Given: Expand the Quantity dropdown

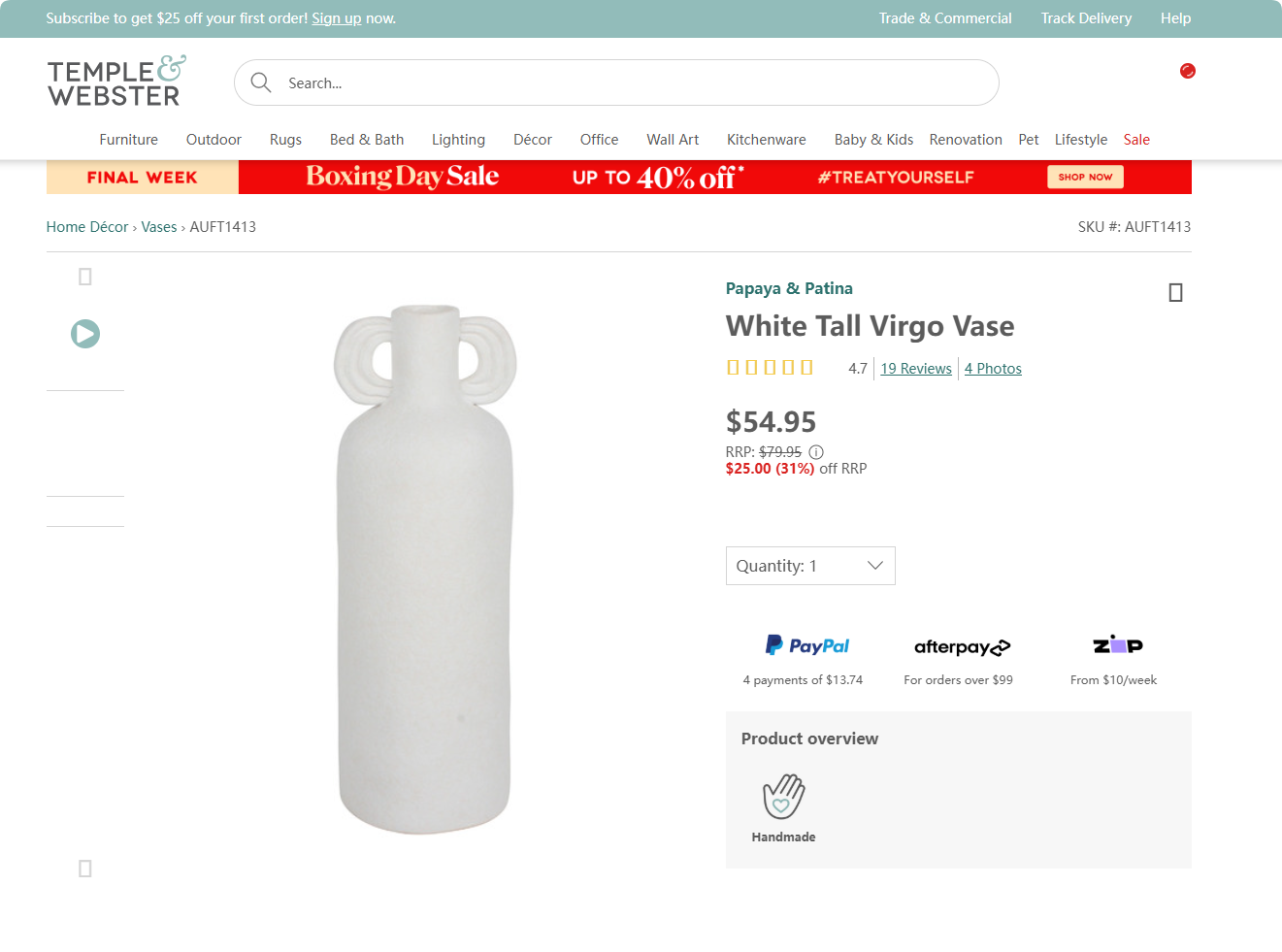Looking at the screenshot, I should coord(810,566).
